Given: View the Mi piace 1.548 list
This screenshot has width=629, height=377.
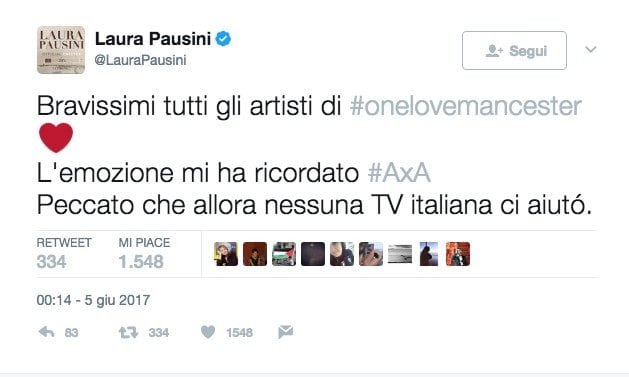Looking at the screenshot, I should point(144,254).
